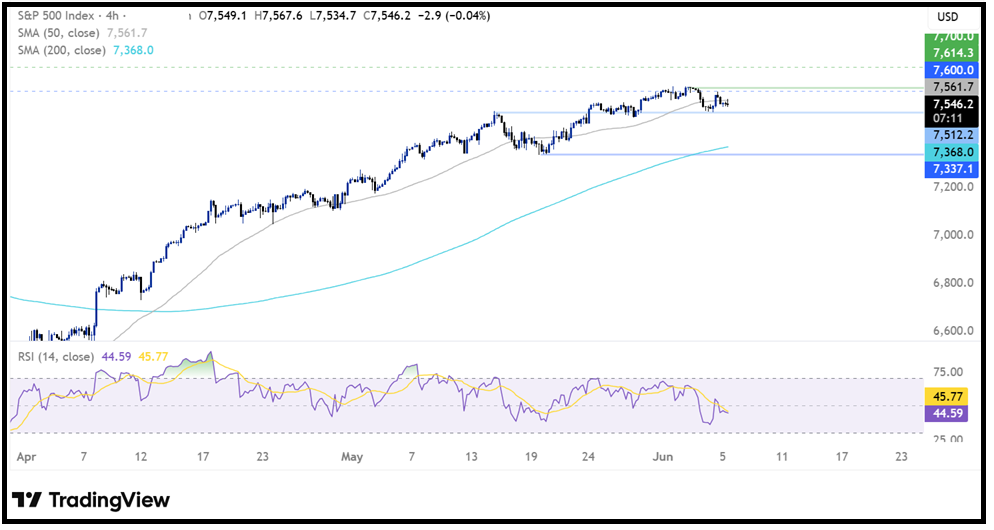Click the May date on time axis
Viewport: 994px width, 530px height.
(x=352, y=457)
